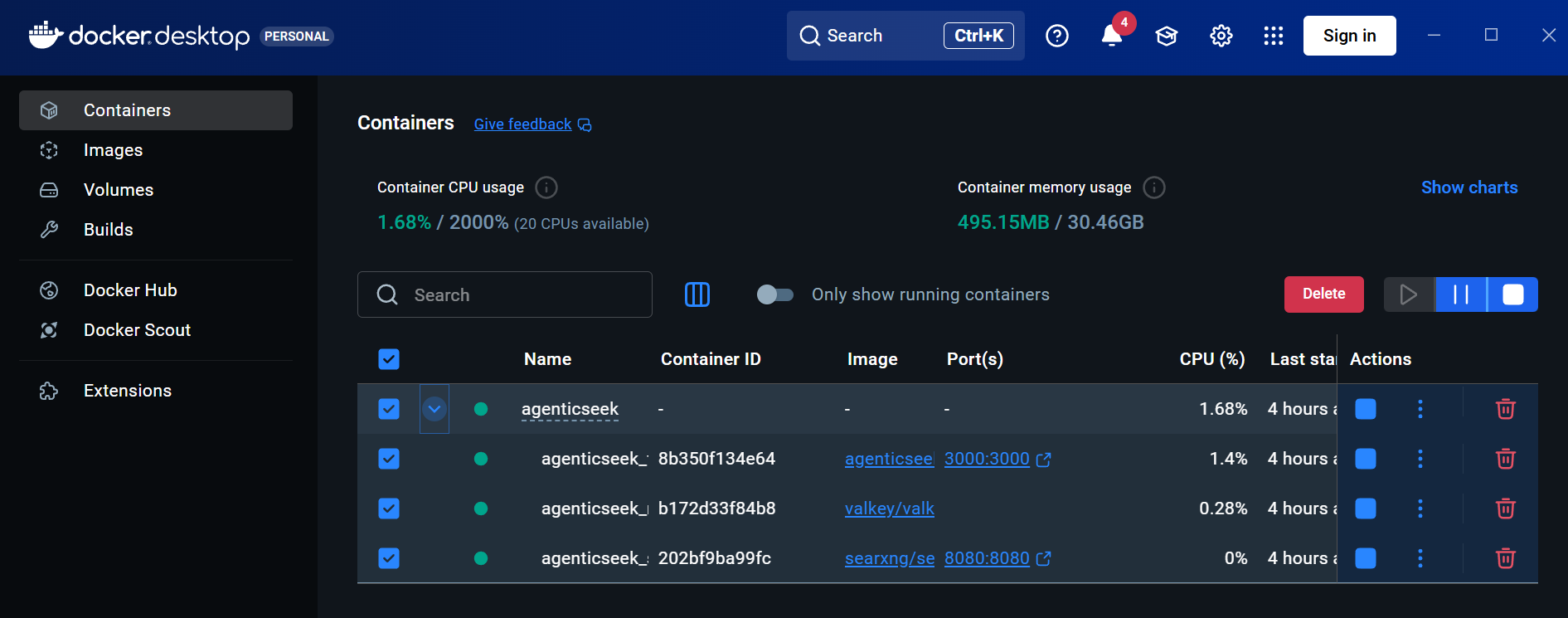Click the memory usage info icon

1154,187
